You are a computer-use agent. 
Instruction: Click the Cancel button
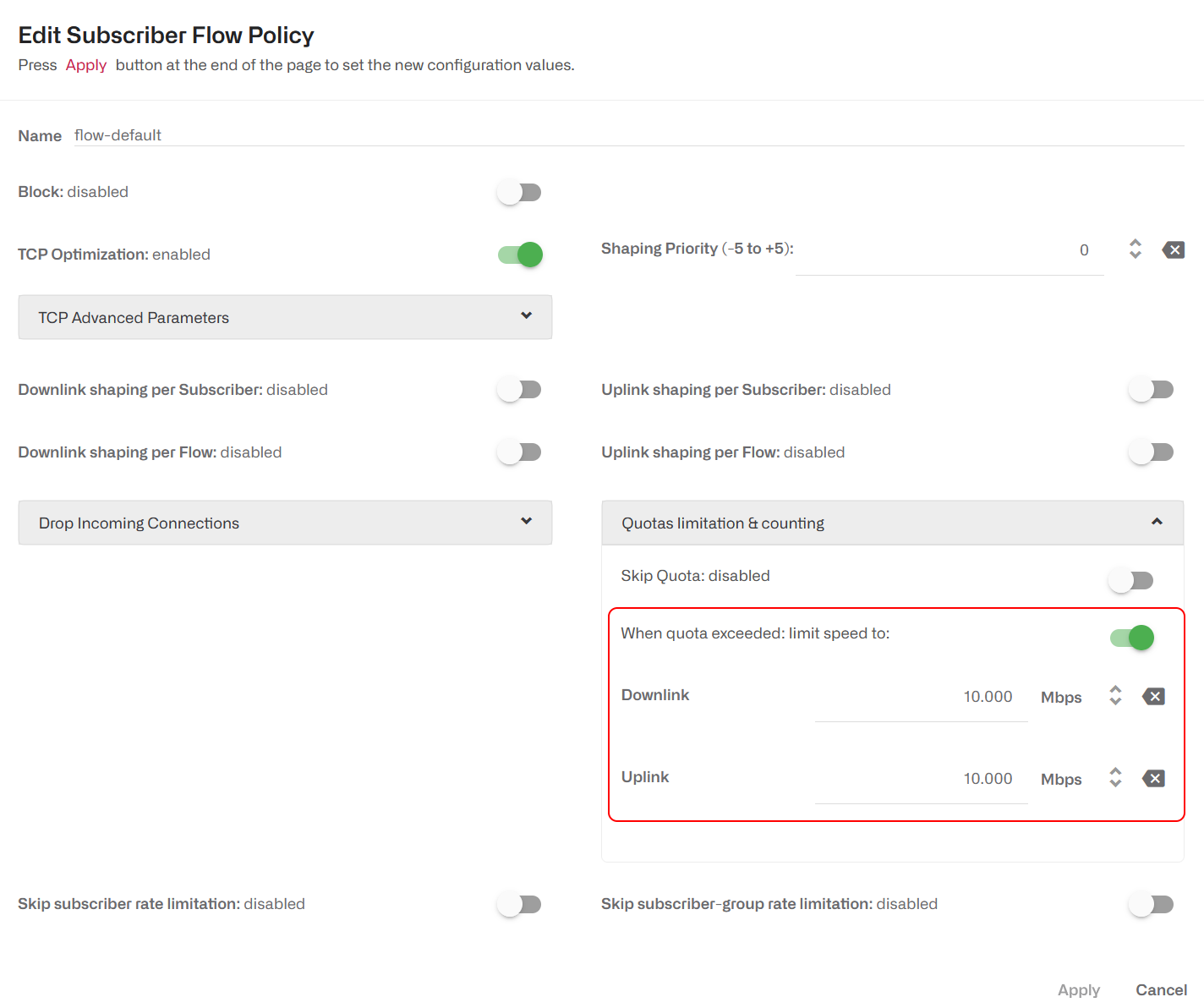pyautogui.click(x=1161, y=989)
